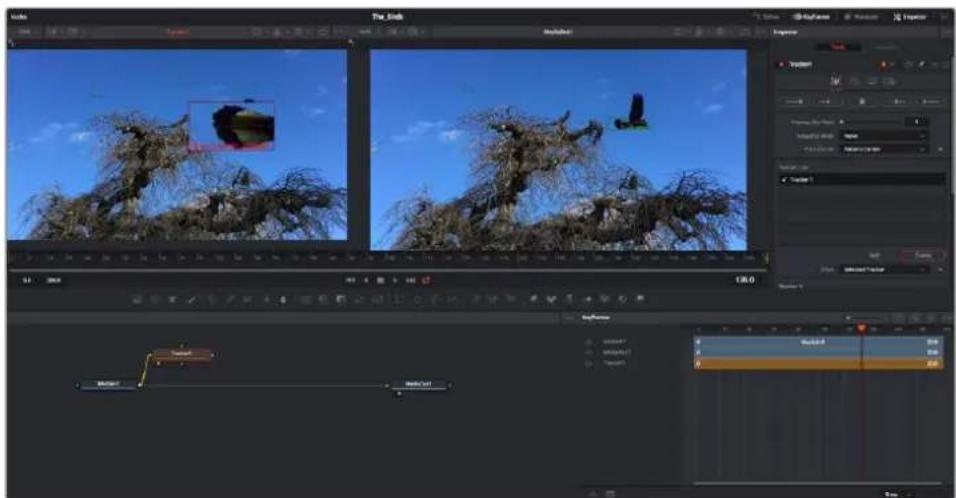Toggle the Nodes panel button at top-left

[19, 17]
